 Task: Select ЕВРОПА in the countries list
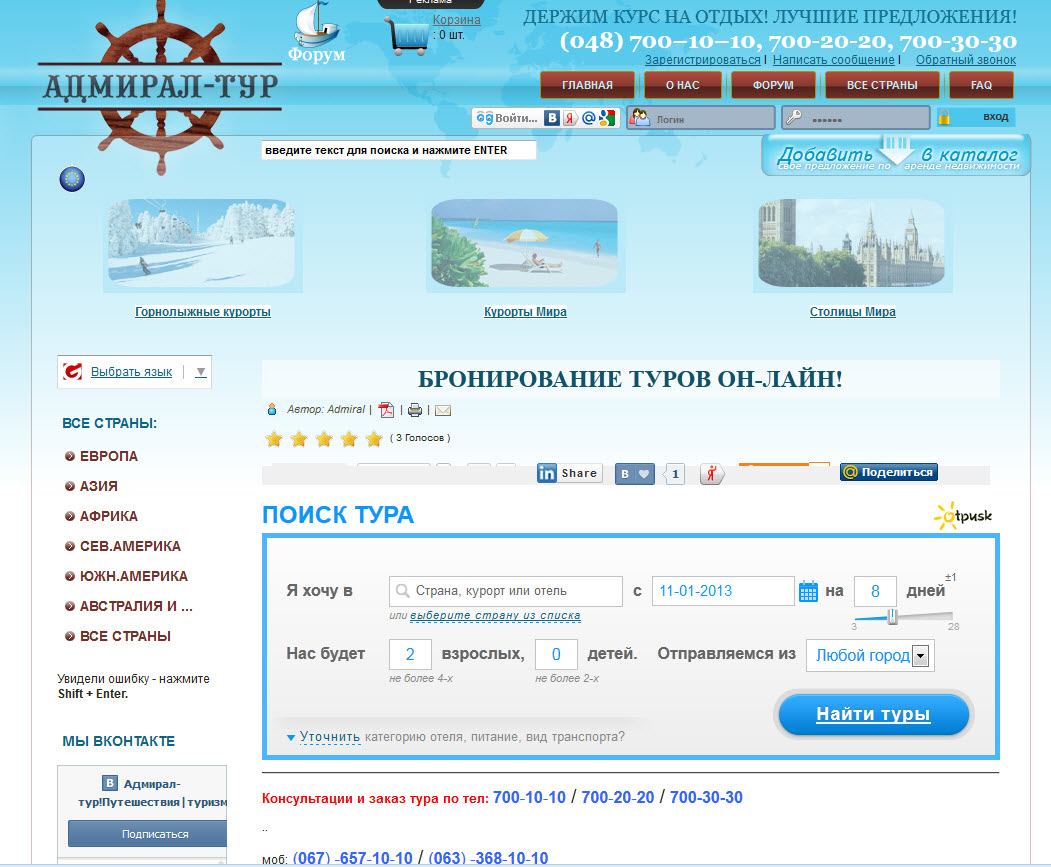[x=108, y=456]
